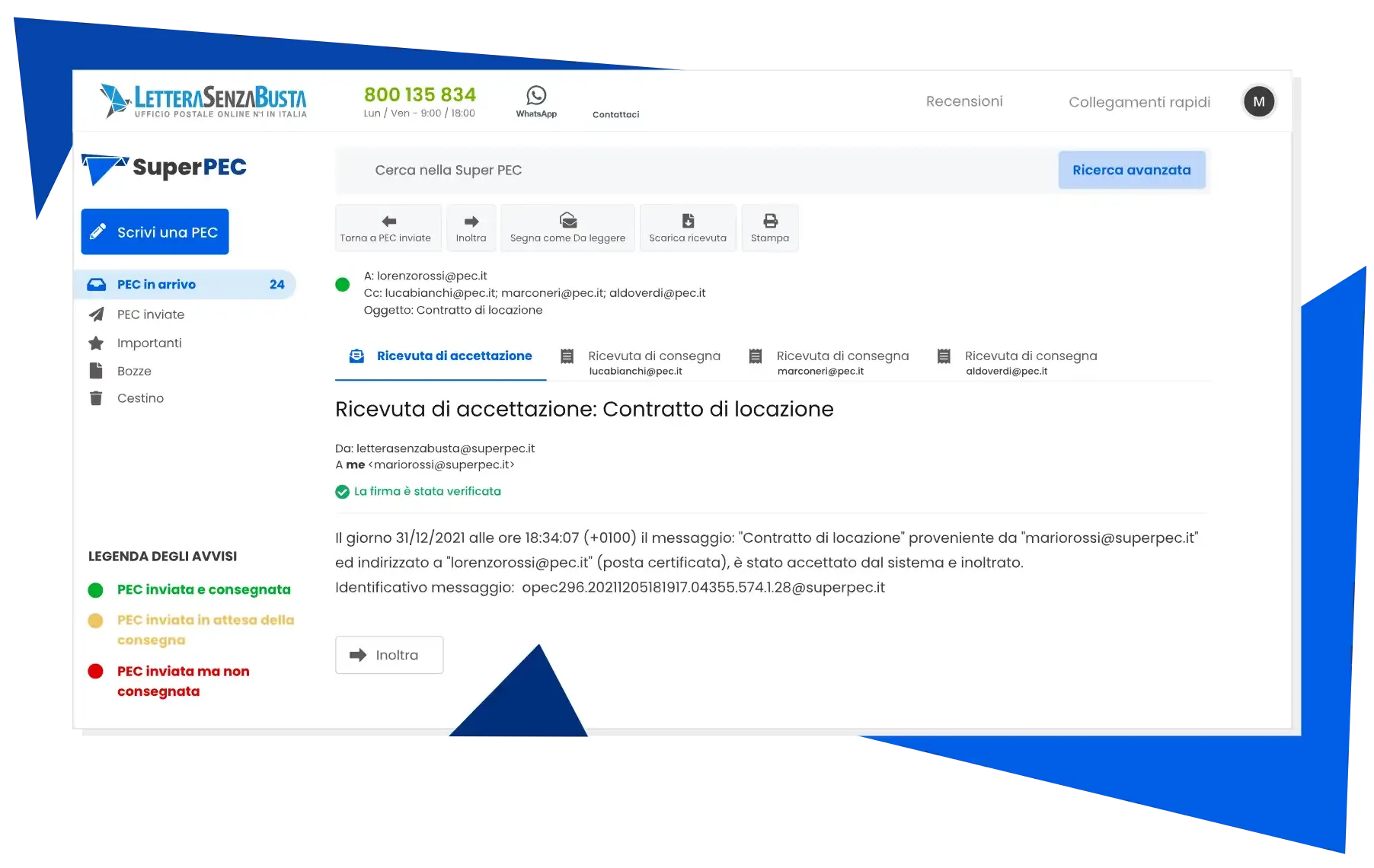This screenshot has height=868, width=1374.
Task: Expand the Collegamenti rapidi menu
Action: 1139,101
